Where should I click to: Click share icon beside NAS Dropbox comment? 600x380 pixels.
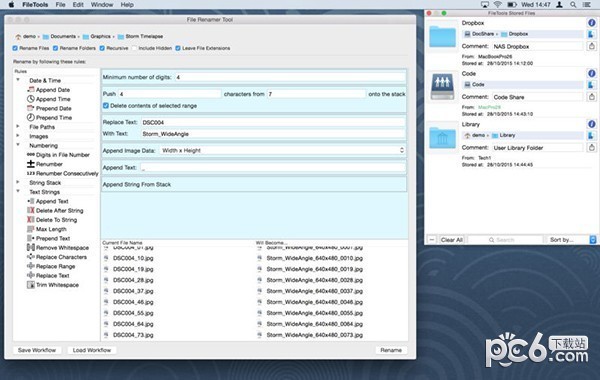(x=592, y=46)
